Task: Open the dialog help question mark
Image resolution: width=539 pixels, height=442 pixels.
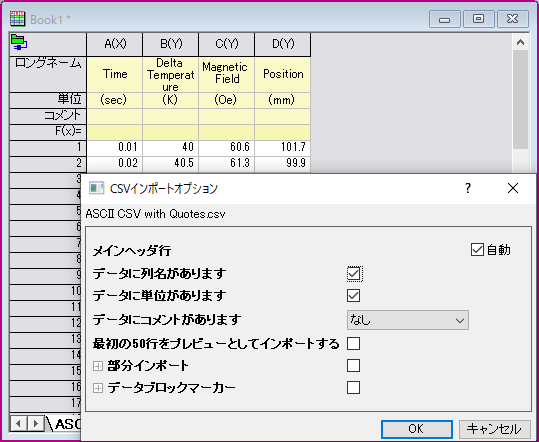Action: point(468,188)
